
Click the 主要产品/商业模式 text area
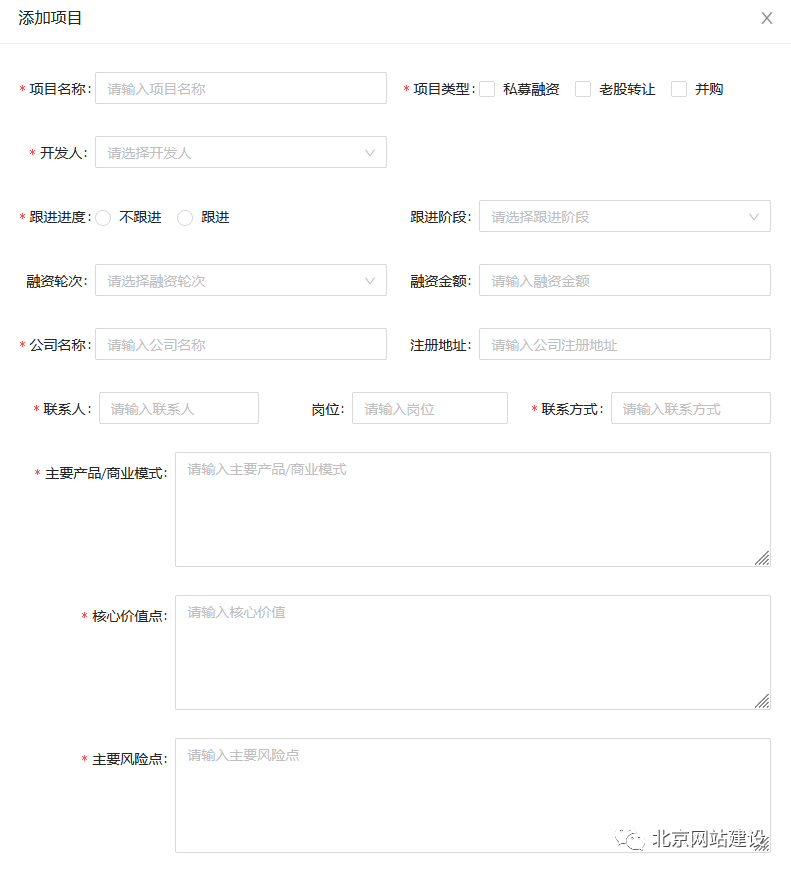coord(472,510)
